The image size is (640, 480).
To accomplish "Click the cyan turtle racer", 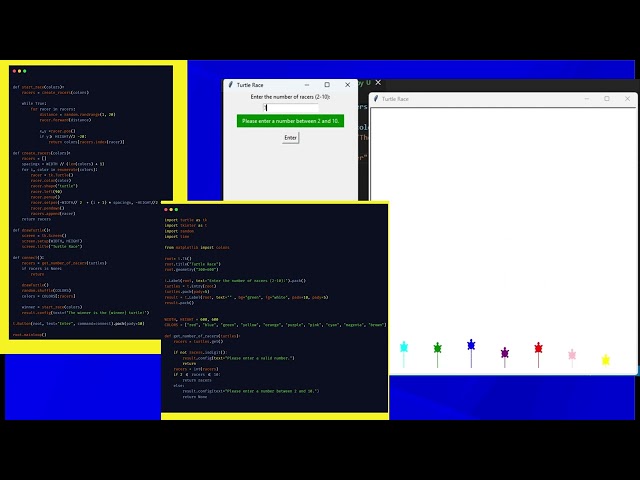I will (x=404, y=347).
